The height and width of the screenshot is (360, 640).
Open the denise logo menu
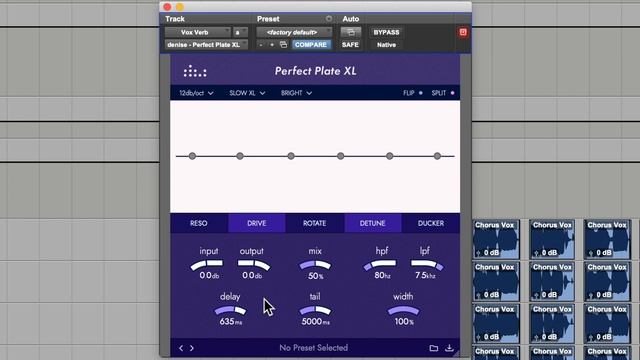(195, 71)
